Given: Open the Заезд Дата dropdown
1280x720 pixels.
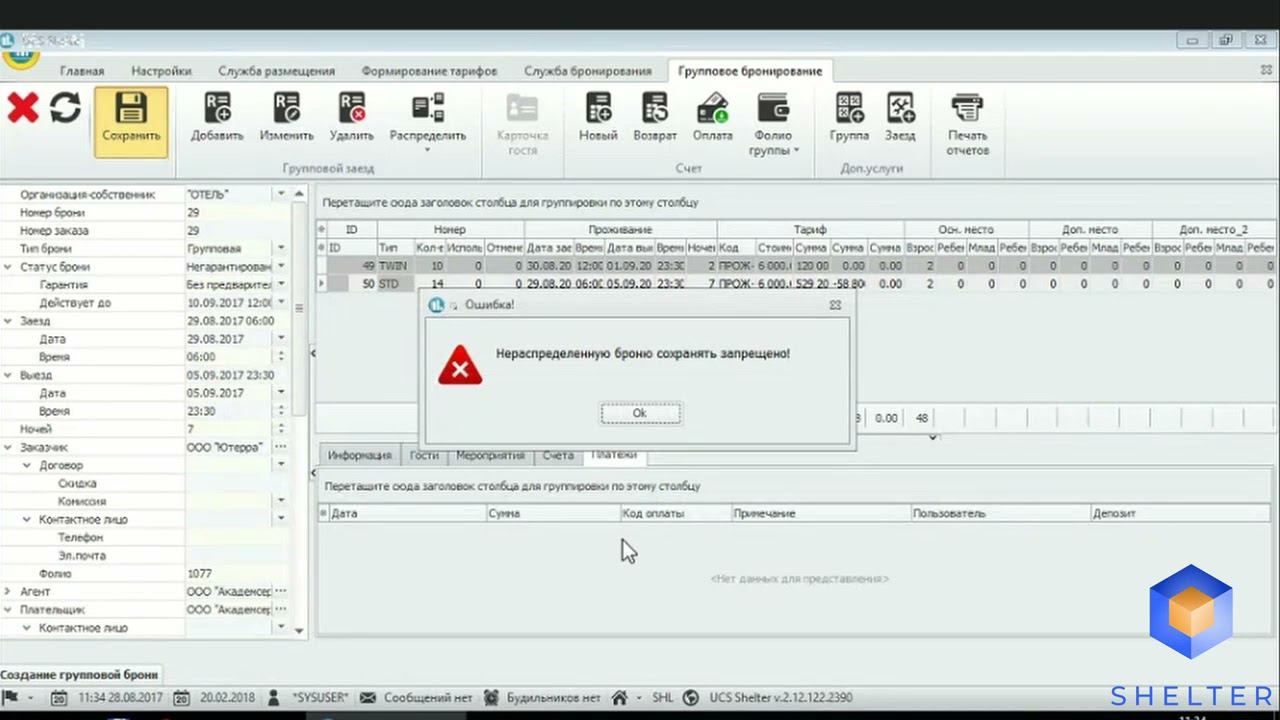Looking at the screenshot, I should pyautogui.click(x=281, y=338).
